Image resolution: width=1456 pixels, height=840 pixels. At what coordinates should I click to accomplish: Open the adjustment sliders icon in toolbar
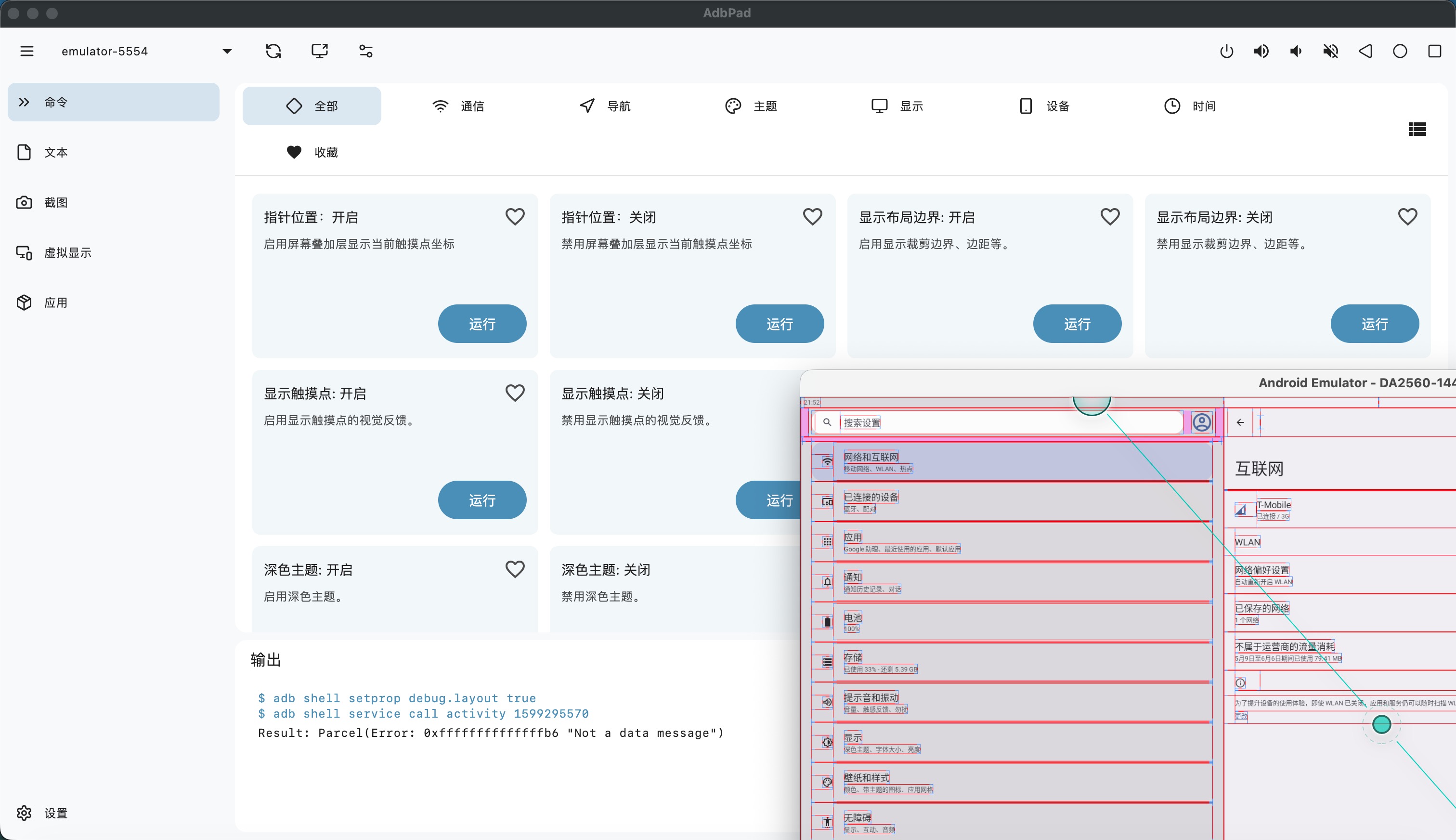[x=365, y=52]
